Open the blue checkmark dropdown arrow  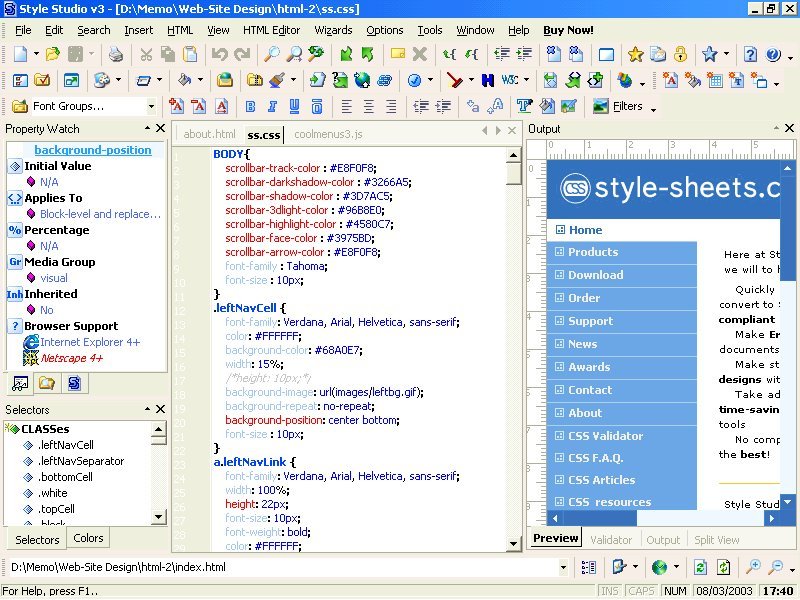(431, 80)
